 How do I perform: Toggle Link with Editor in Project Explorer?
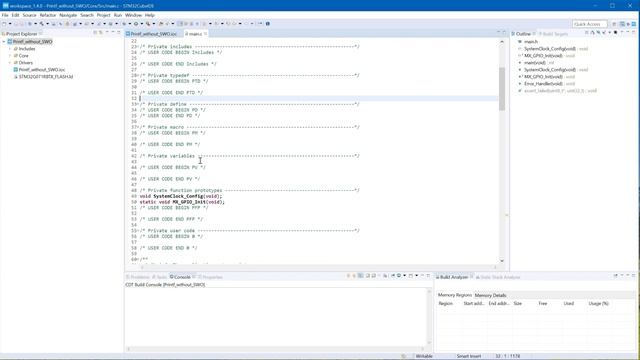point(101,33)
